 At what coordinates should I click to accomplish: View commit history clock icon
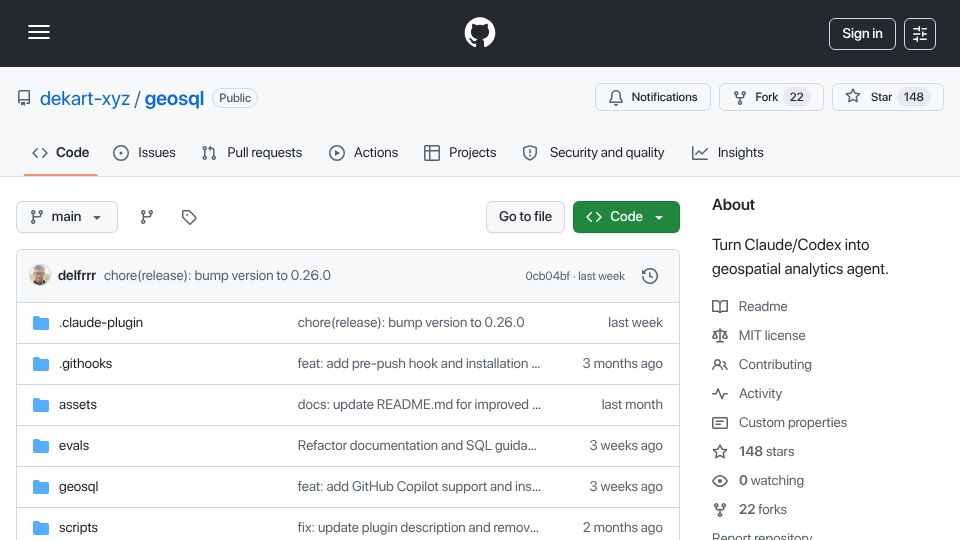point(650,276)
